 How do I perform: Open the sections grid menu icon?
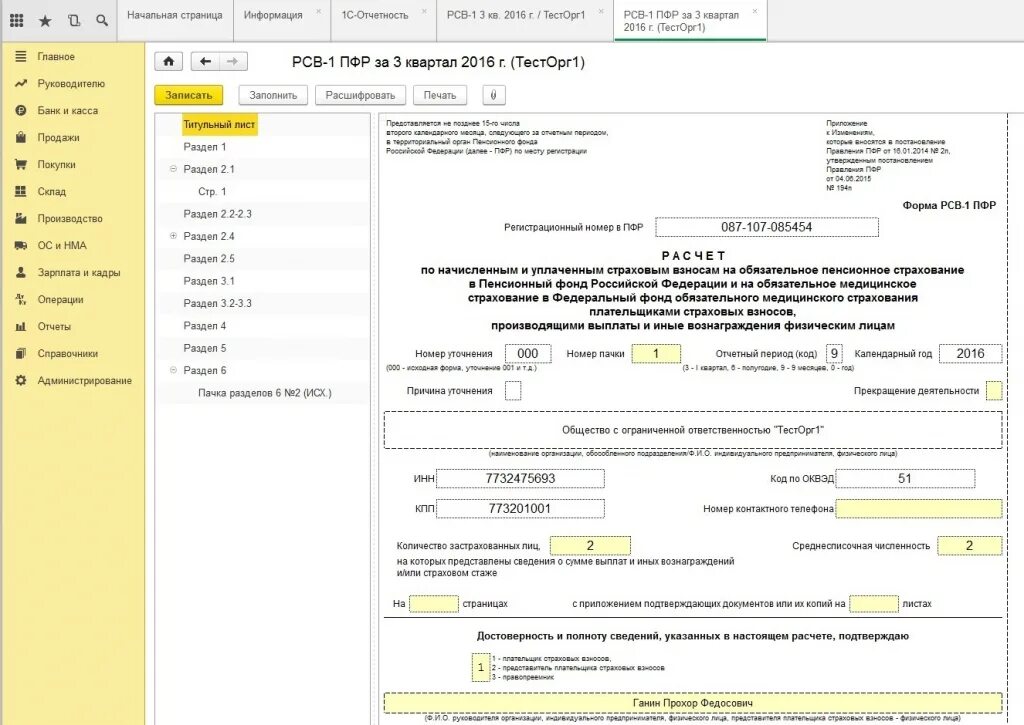(x=17, y=20)
